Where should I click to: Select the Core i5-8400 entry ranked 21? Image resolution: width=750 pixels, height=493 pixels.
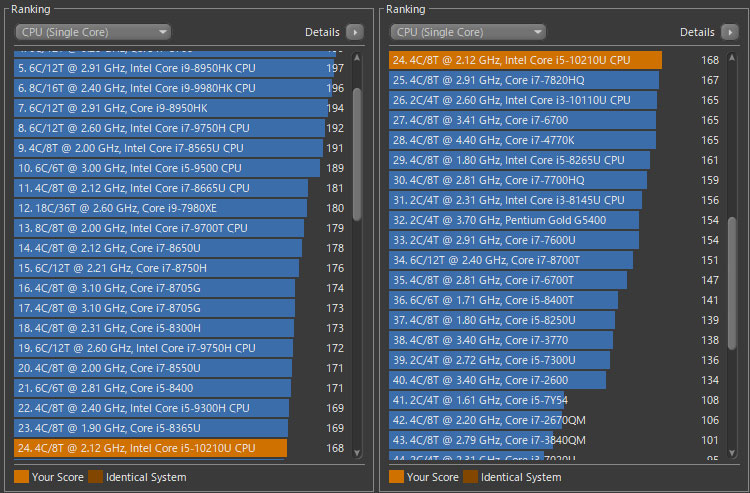click(x=152, y=388)
